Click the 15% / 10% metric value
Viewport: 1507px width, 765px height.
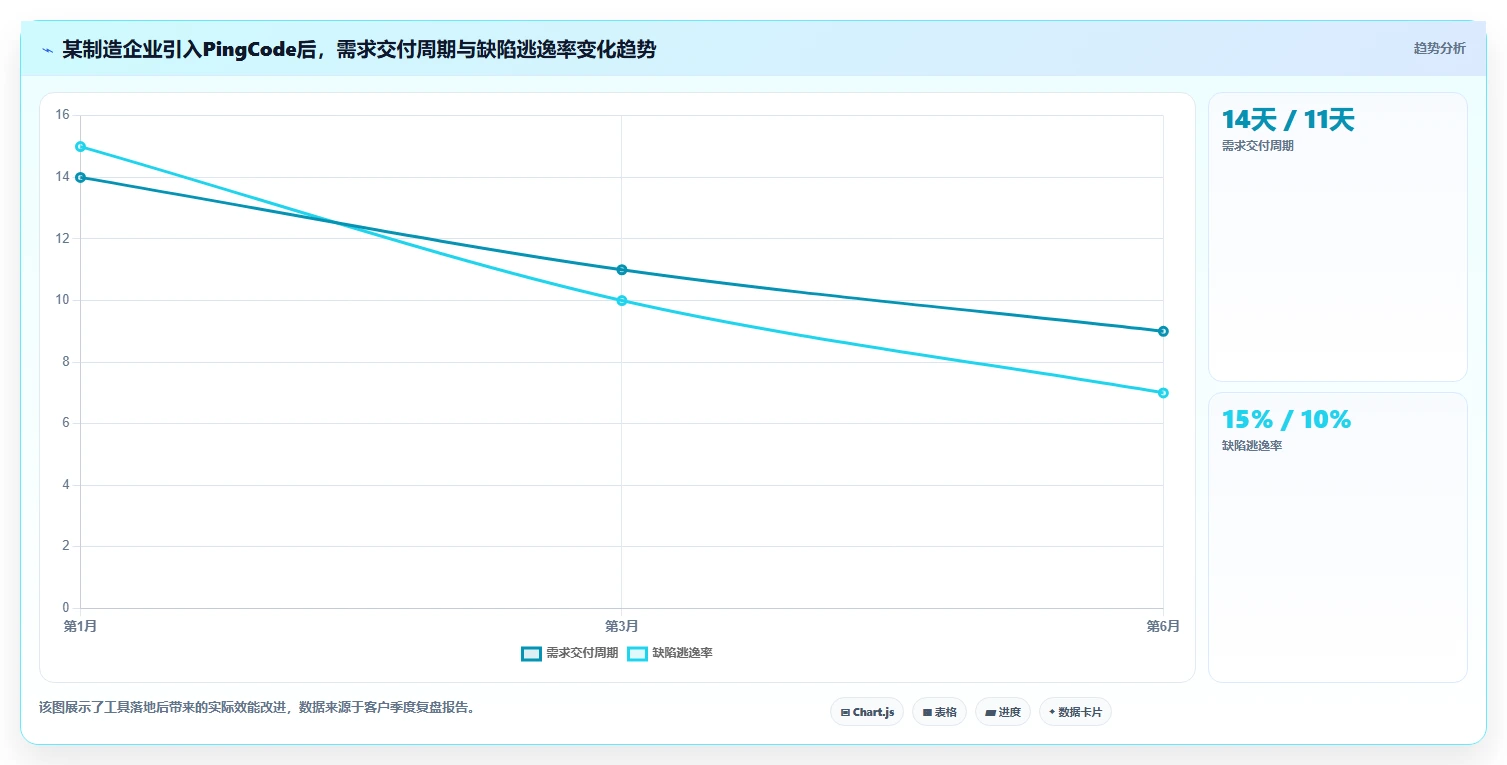coord(1286,420)
